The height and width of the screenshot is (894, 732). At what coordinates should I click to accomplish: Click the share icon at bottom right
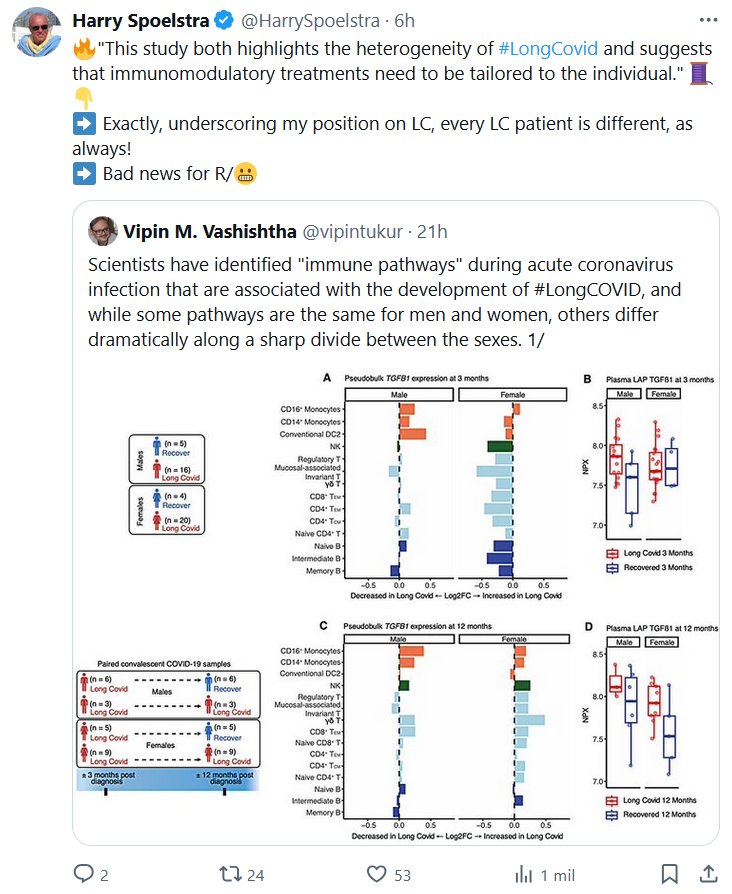[x=707, y=874]
